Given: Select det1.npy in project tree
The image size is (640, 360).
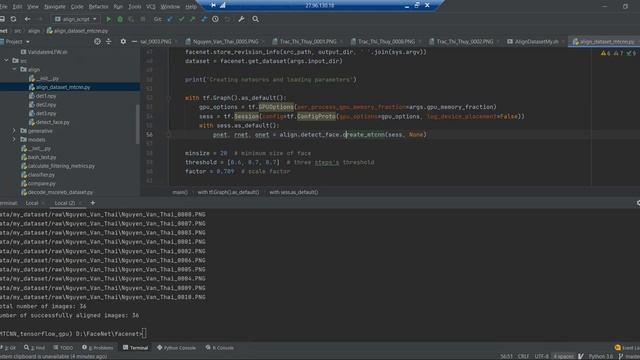Looking at the screenshot, I should (x=46, y=96).
